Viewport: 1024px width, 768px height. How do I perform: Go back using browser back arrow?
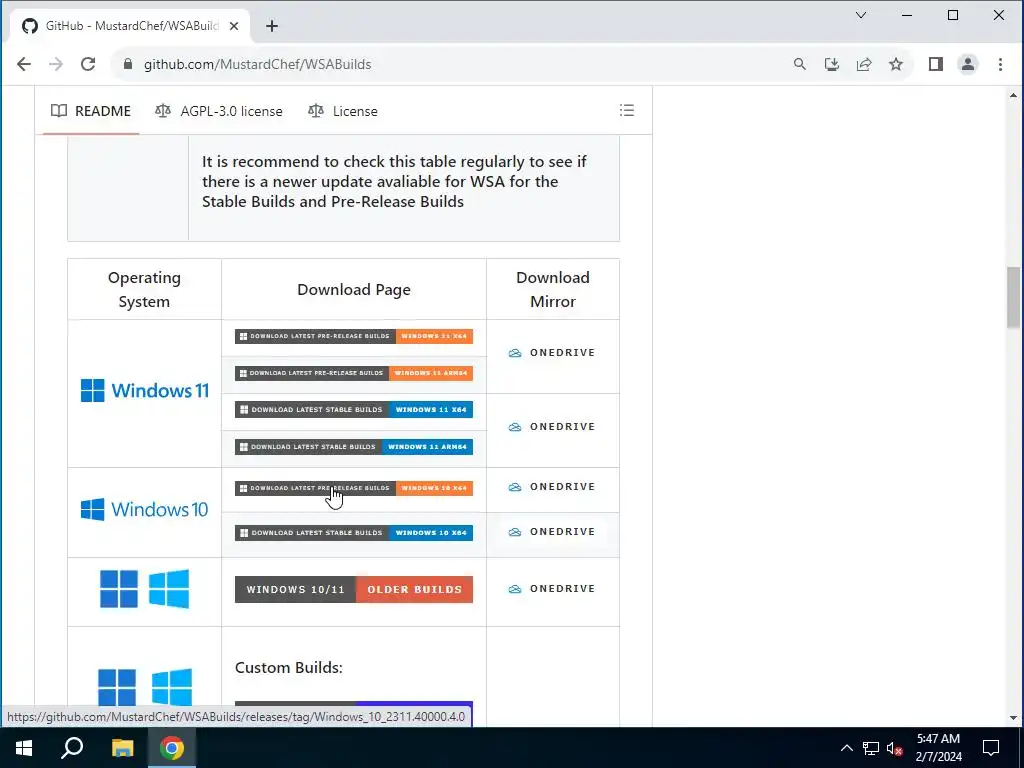(24, 64)
